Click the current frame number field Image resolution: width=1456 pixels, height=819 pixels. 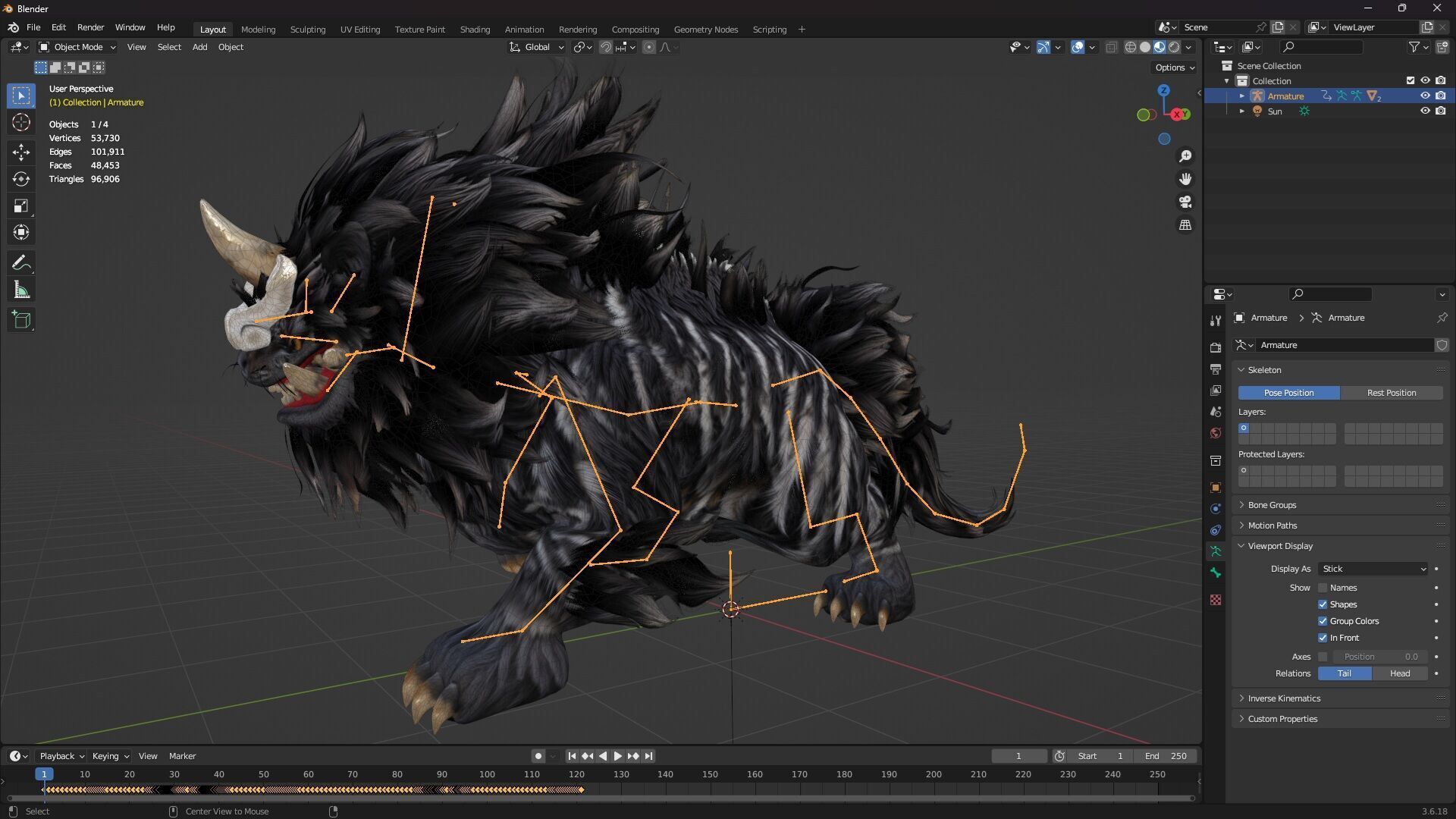1019,756
